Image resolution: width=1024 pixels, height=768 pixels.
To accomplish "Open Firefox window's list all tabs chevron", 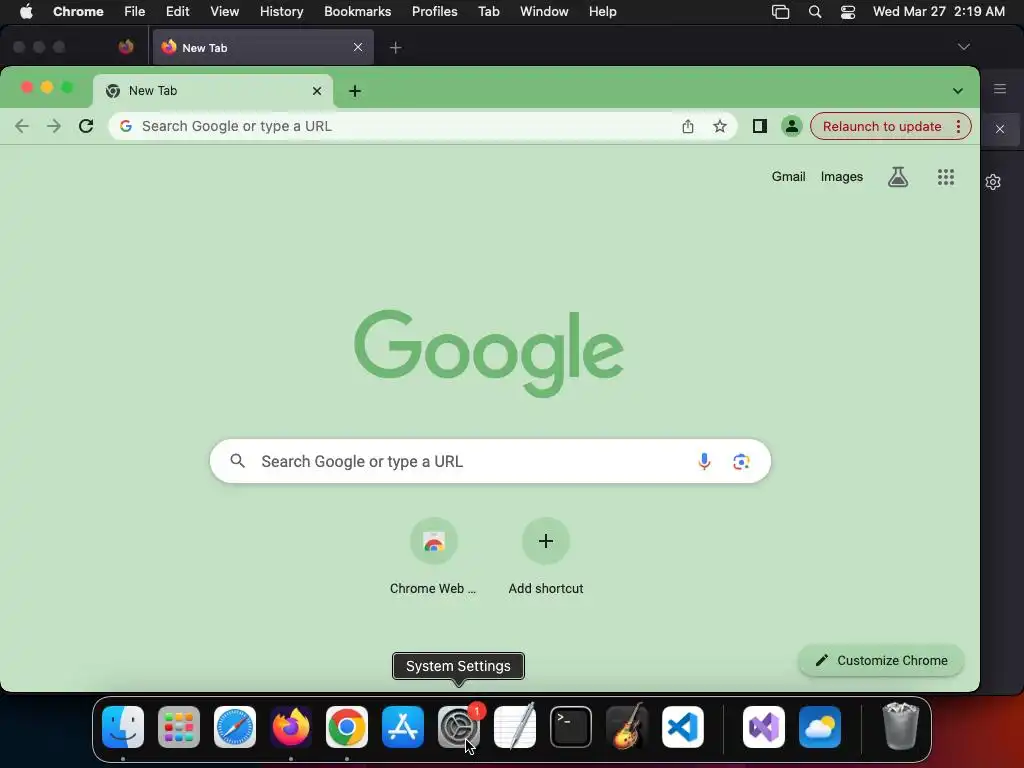I will click(x=963, y=47).
